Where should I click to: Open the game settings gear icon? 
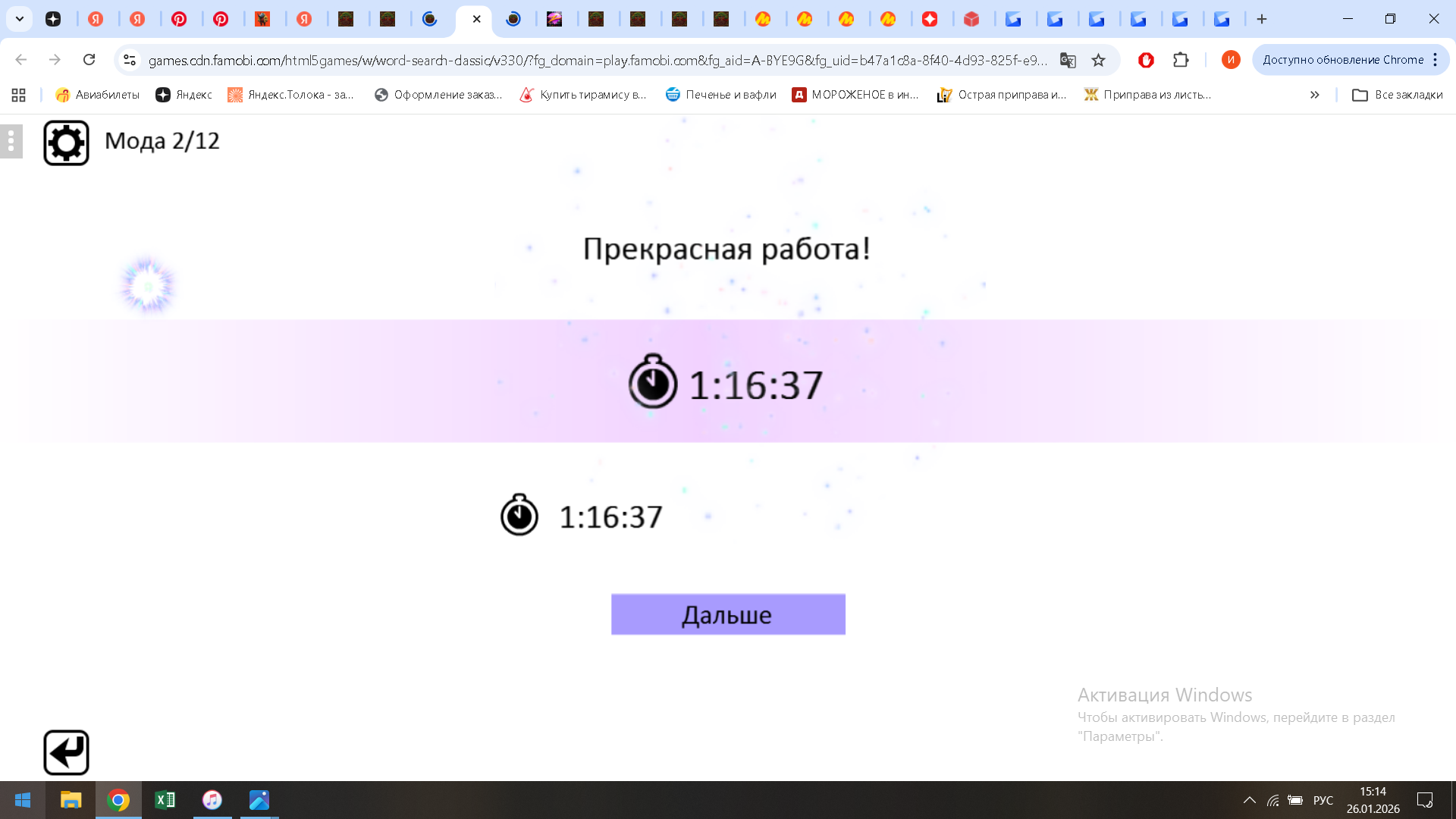point(66,141)
